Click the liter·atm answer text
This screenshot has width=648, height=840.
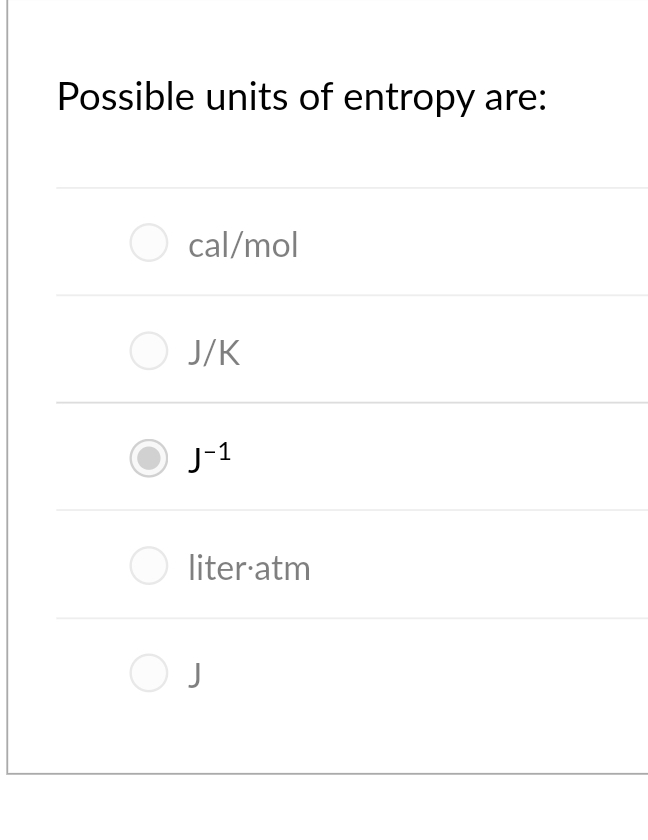[x=250, y=568]
